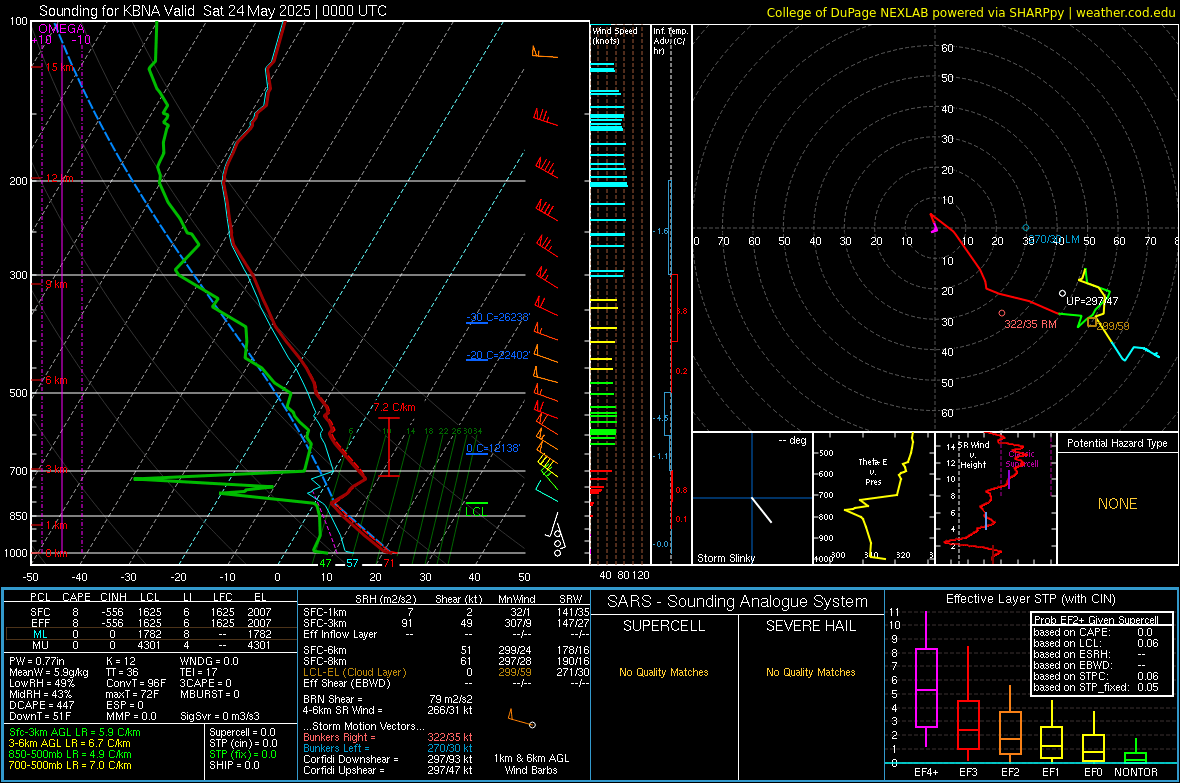Click the 'College of DuPage NEXLAB' credit line

970,12
